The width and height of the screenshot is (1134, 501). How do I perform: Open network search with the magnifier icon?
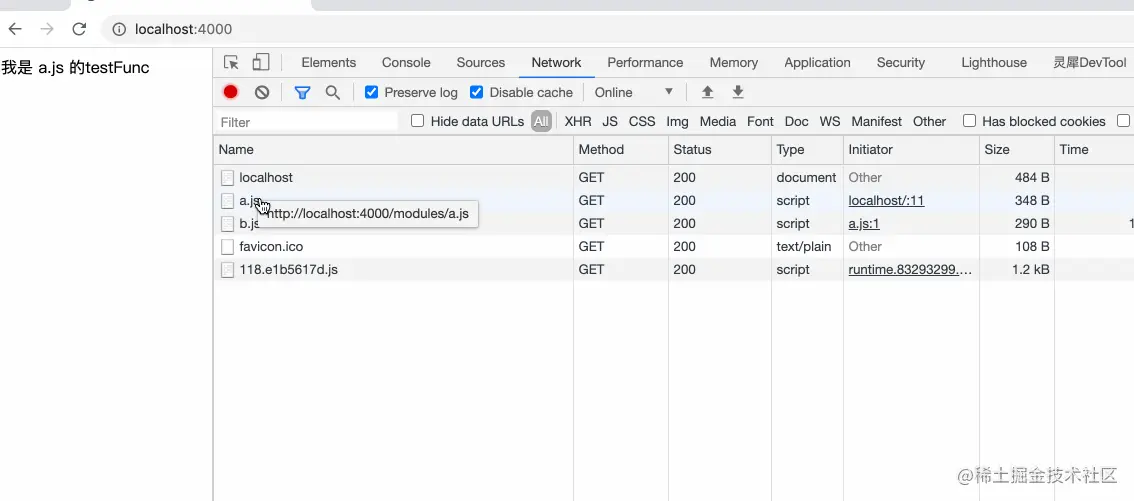pos(333,93)
